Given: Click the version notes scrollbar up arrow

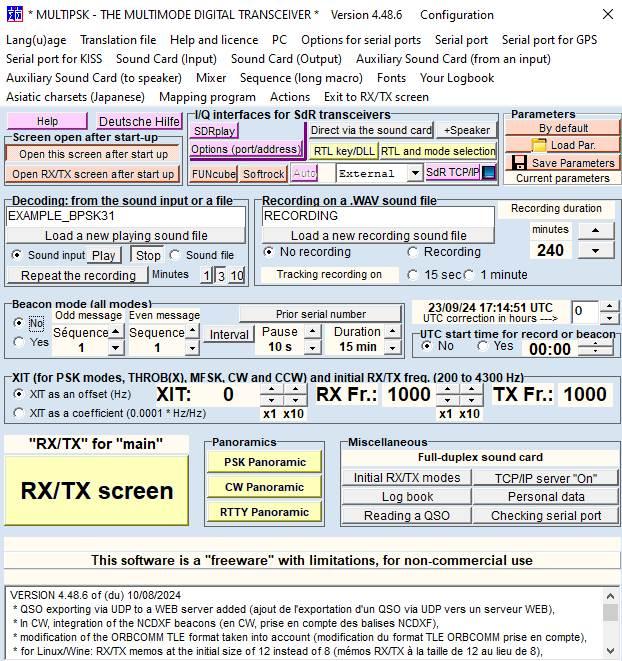Looking at the screenshot, I should (610, 596).
